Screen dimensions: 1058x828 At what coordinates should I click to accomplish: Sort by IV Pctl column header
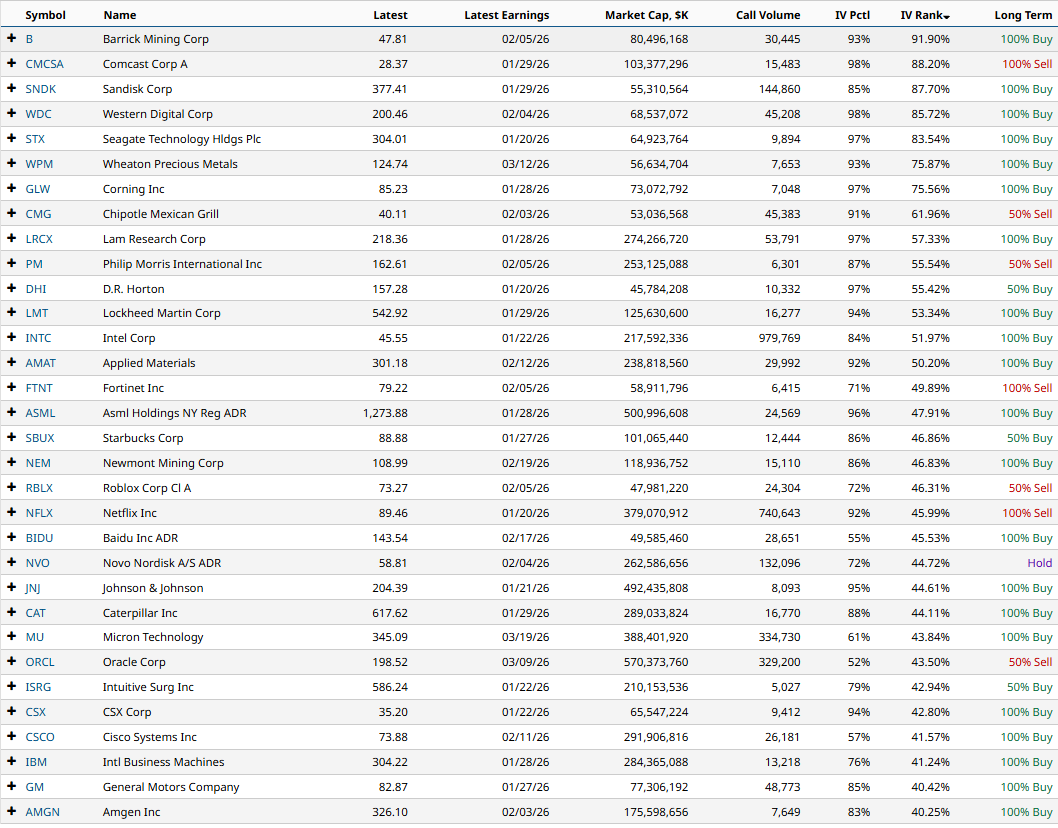[x=853, y=15]
